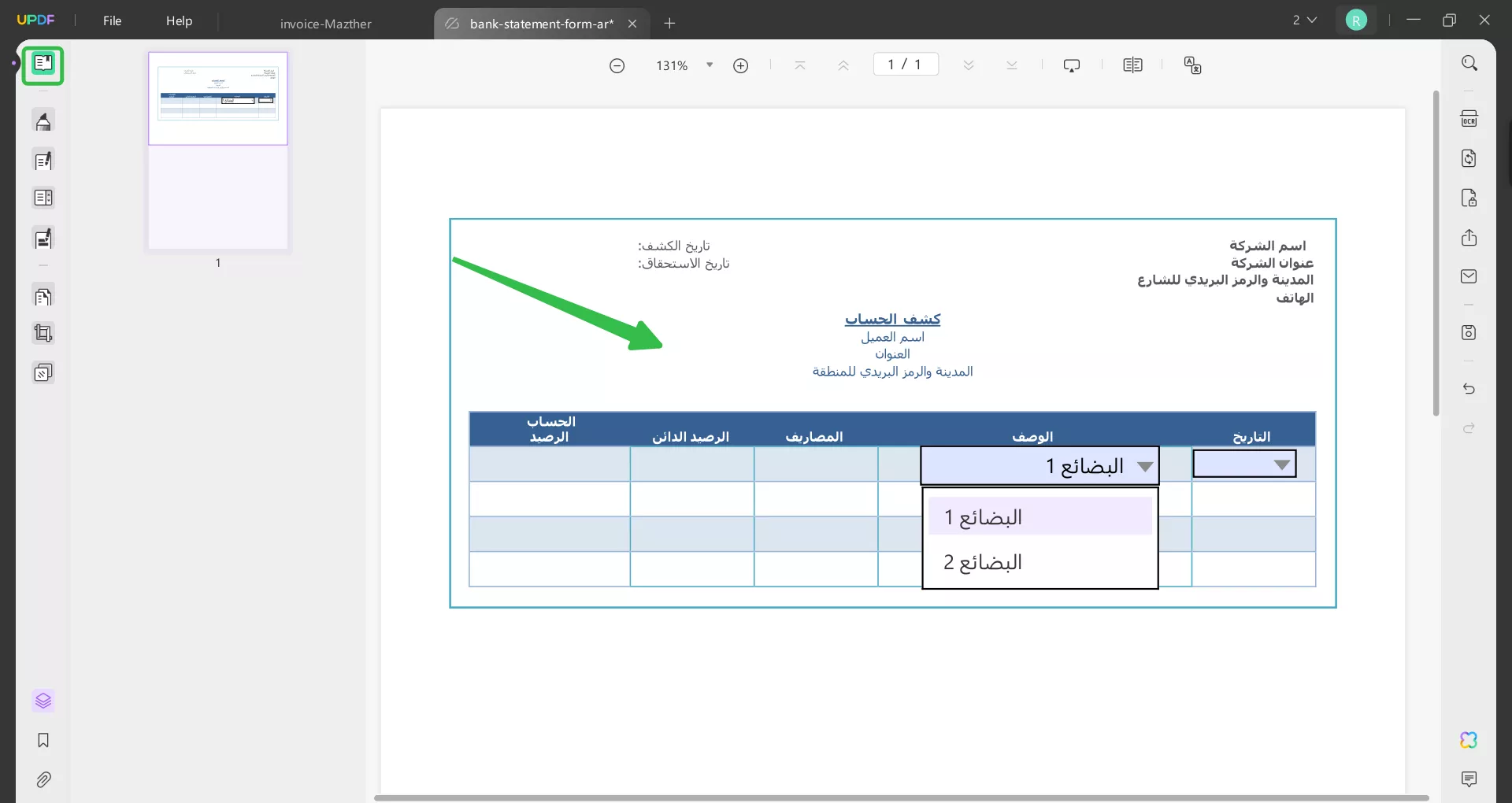Image resolution: width=1512 pixels, height=803 pixels.
Task: Select the Crop pages tool
Action: pos(43,334)
